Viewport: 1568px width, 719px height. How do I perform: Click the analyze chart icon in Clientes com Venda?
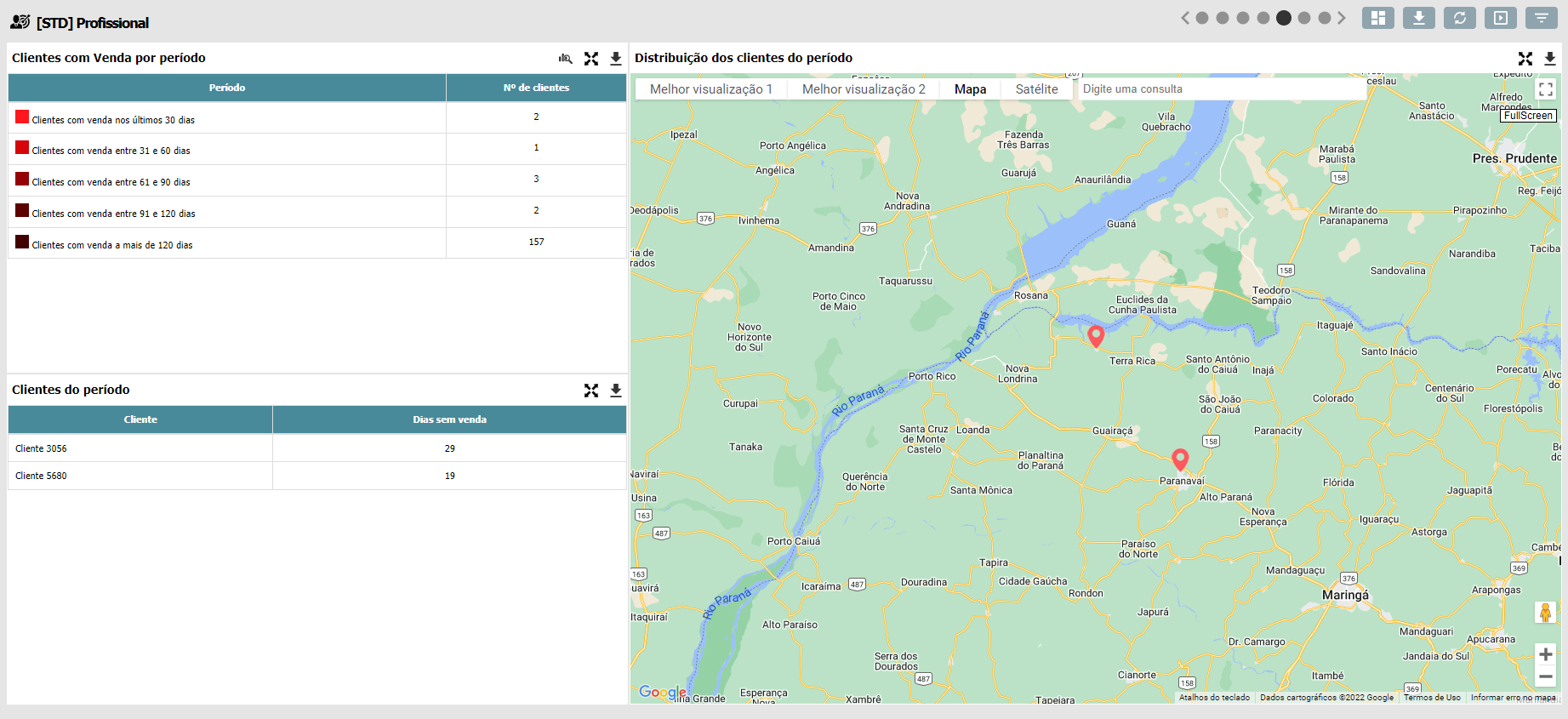(x=566, y=59)
